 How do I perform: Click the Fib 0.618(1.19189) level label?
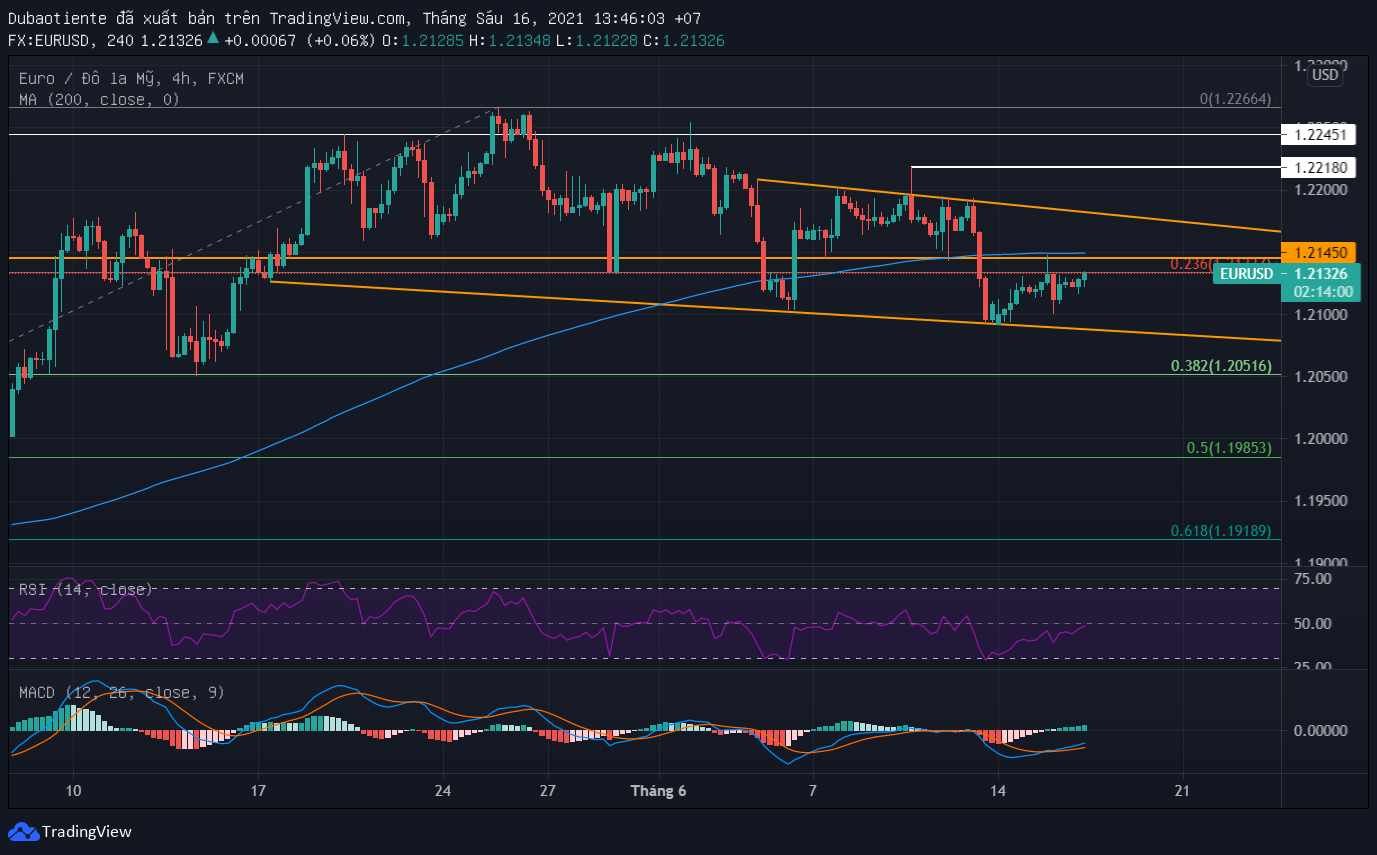point(1221,530)
